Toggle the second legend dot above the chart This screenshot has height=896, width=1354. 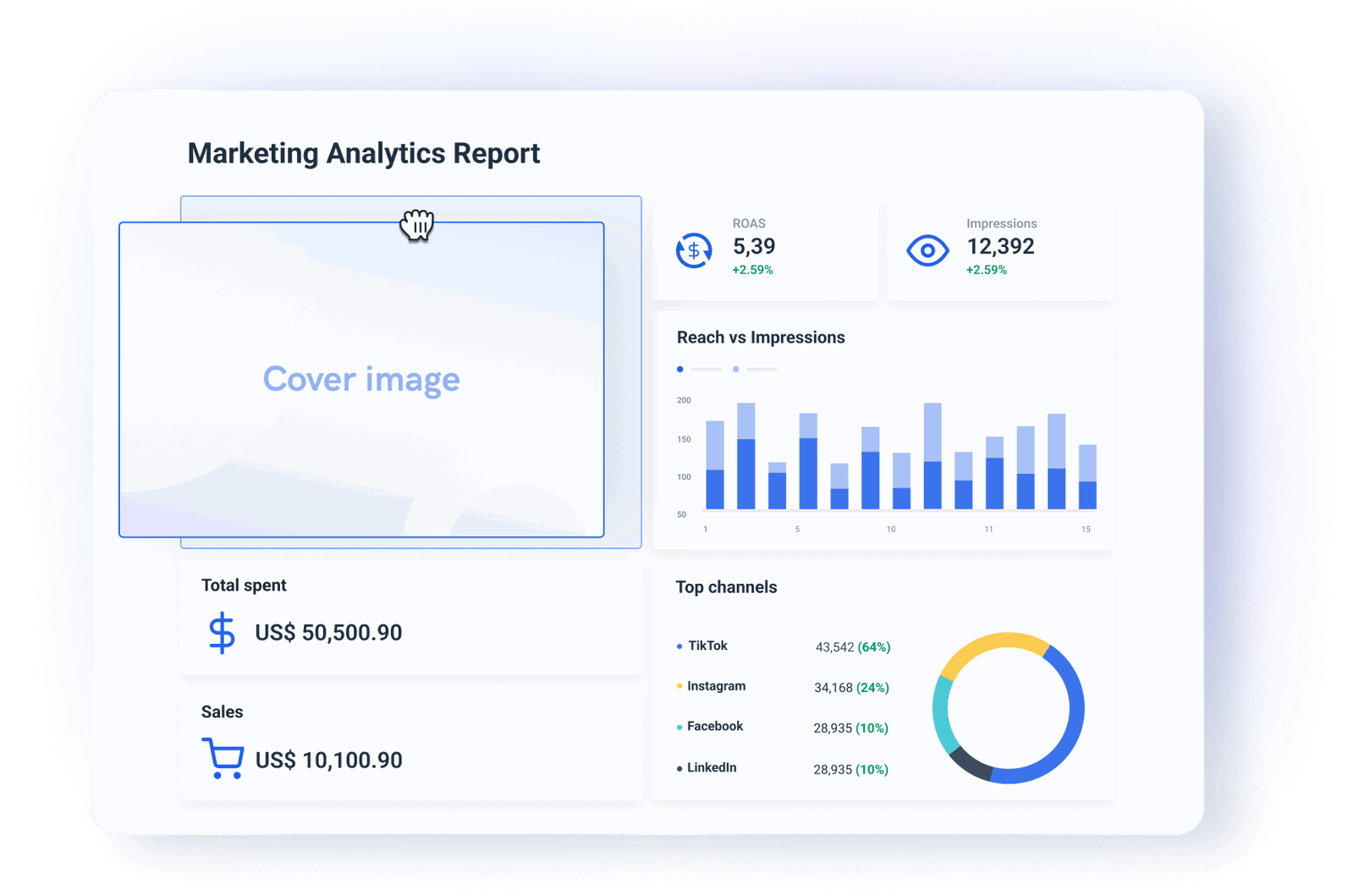point(735,369)
